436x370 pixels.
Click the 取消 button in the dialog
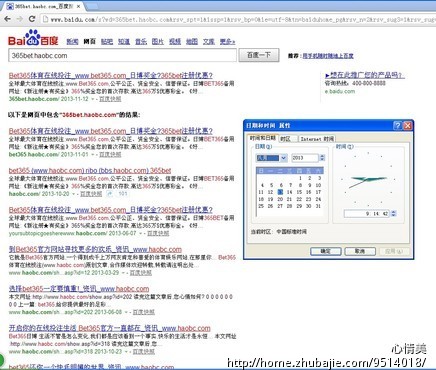tap(360, 251)
